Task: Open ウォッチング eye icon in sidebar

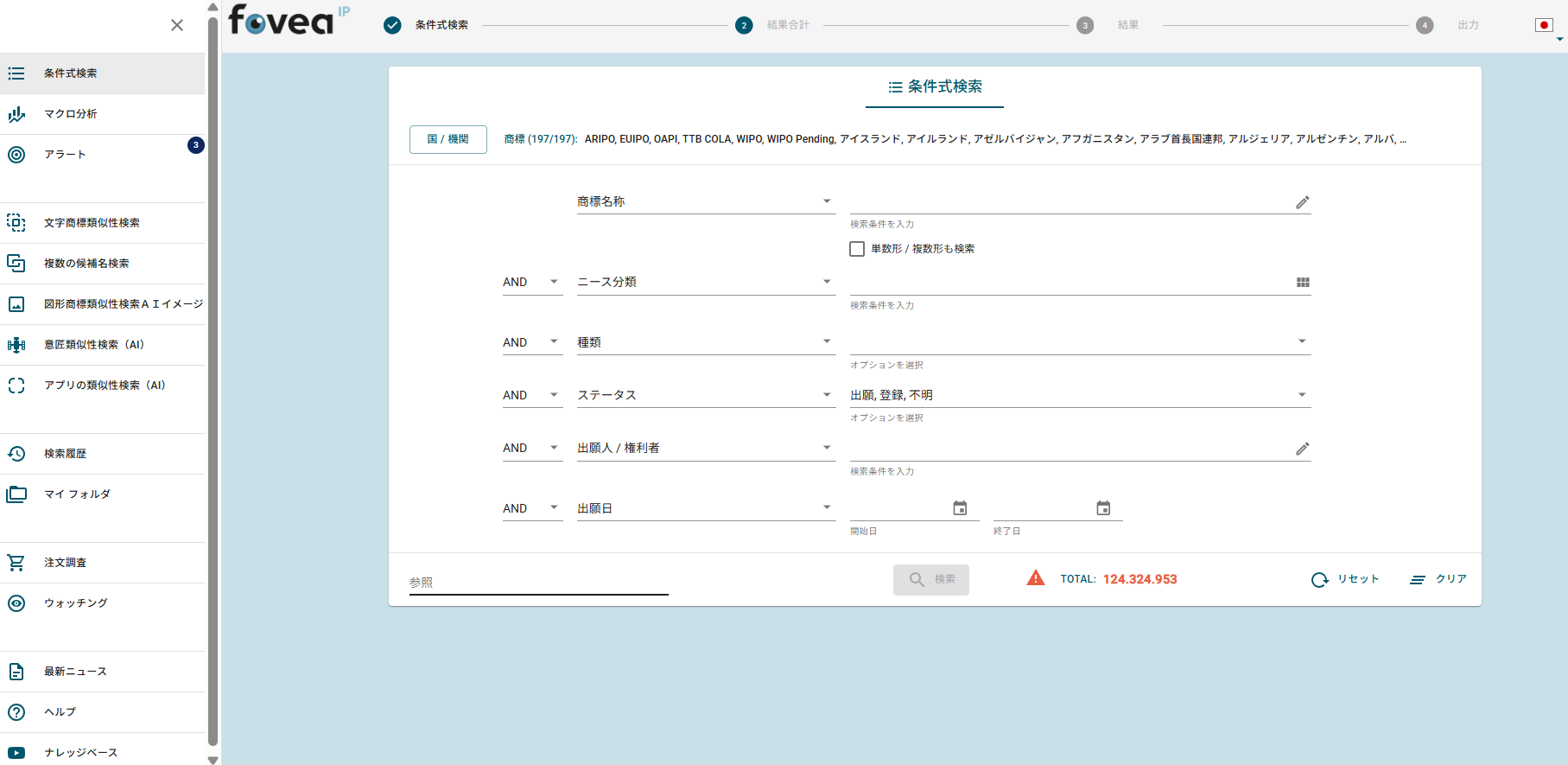Action: pos(16,603)
